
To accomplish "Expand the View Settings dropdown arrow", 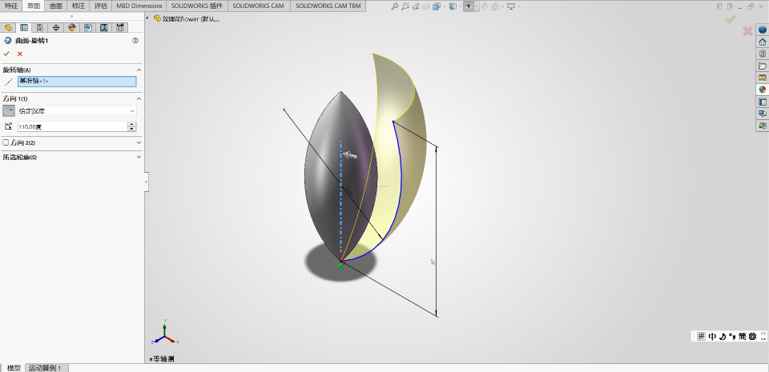I will click(x=519, y=6).
